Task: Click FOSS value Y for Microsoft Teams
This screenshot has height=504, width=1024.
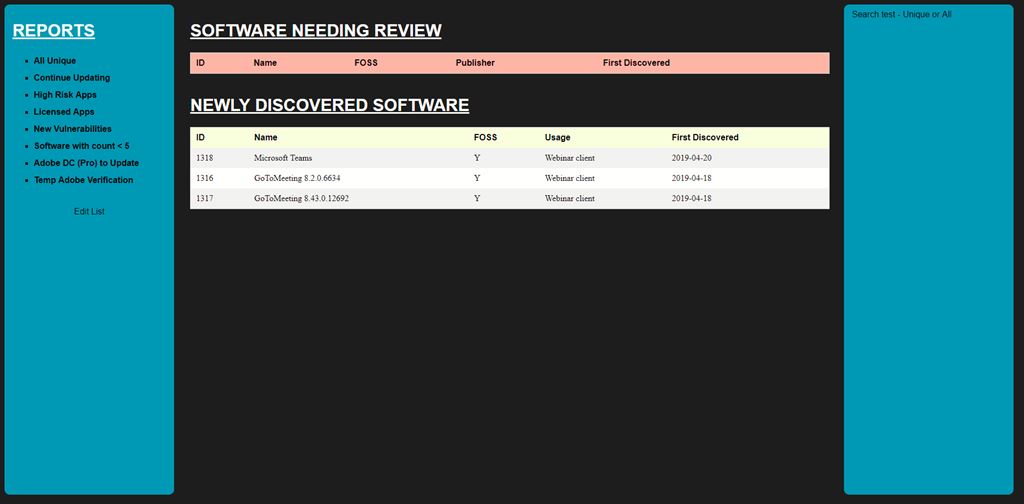Action: (x=477, y=158)
